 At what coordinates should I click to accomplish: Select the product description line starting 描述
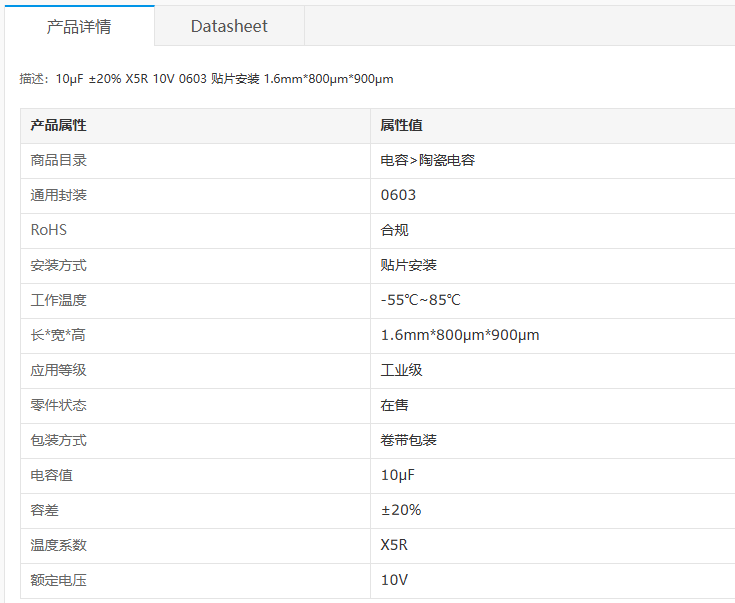[206, 79]
